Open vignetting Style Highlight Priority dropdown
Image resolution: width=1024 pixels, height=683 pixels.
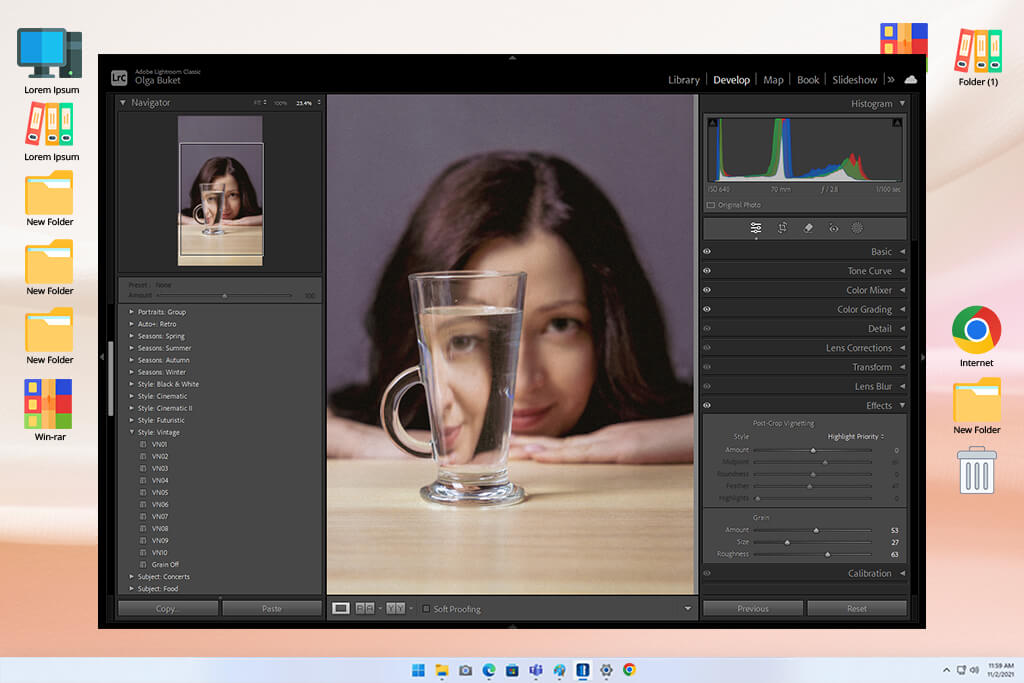coord(856,437)
